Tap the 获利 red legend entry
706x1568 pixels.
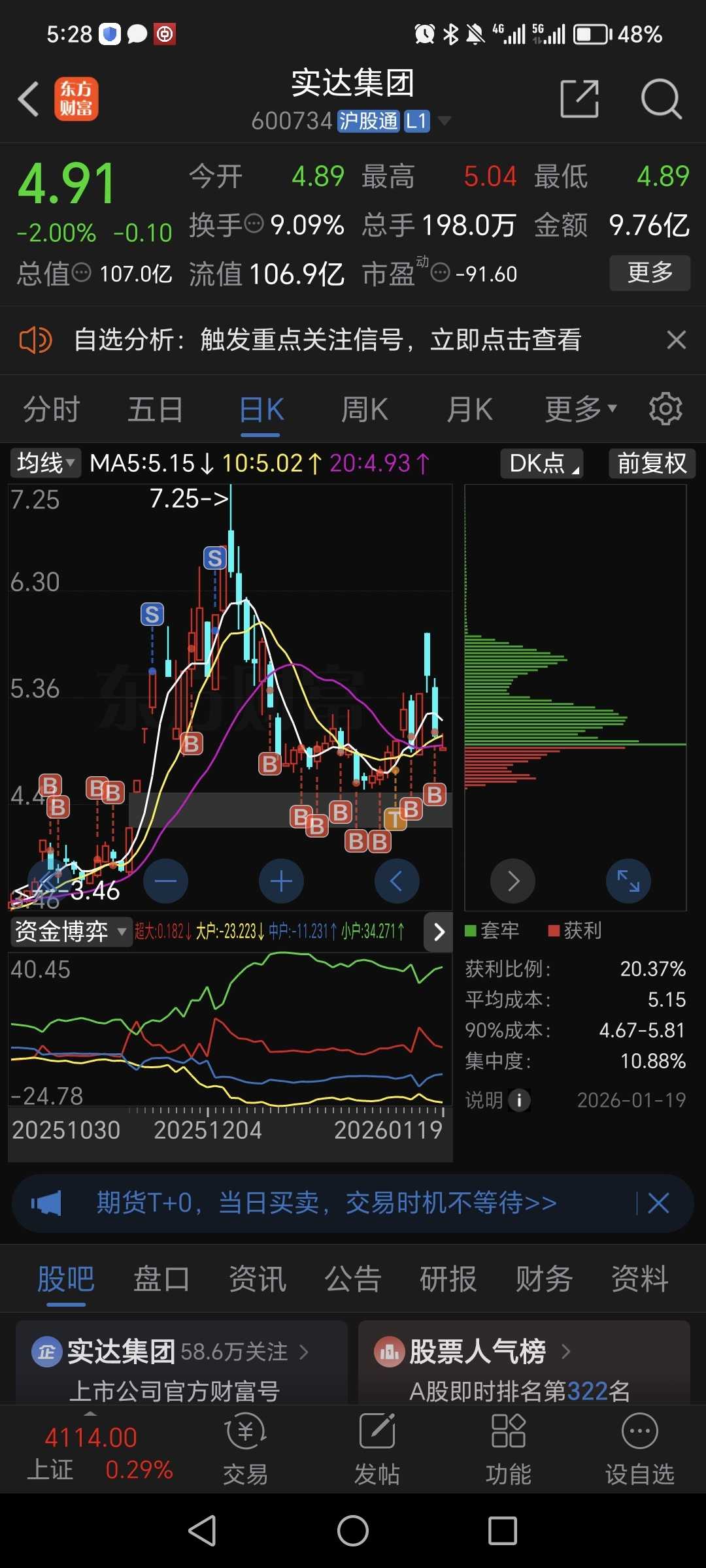(x=575, y=930)
